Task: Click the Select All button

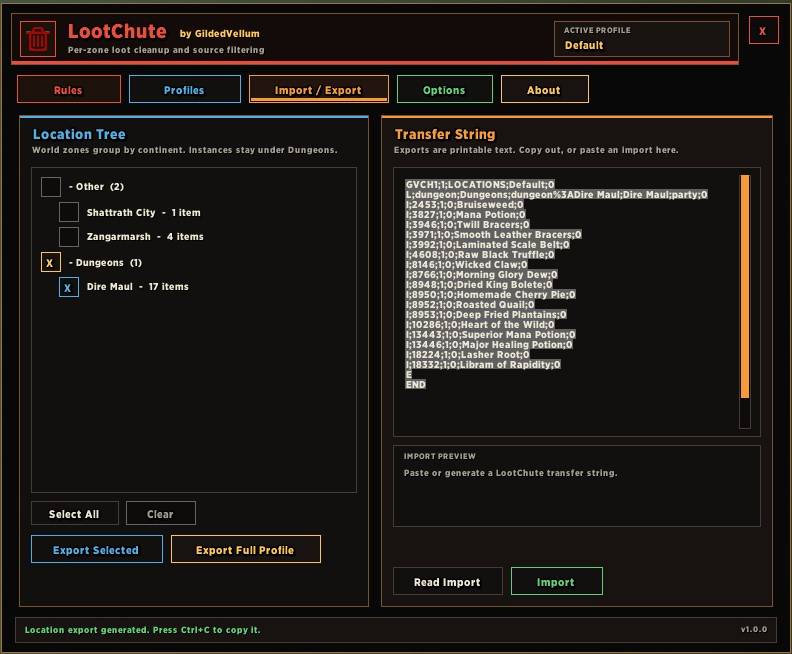Action: coord(75,514)
